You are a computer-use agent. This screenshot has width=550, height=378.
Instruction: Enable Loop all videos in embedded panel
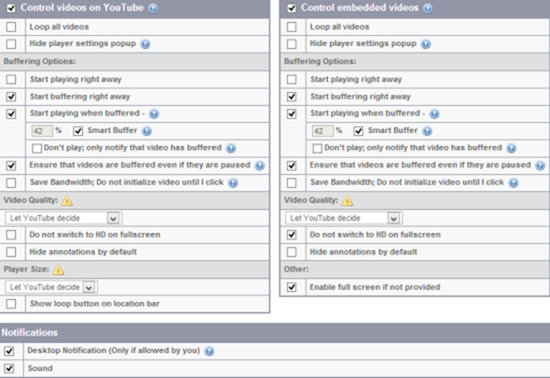(291, 27)
